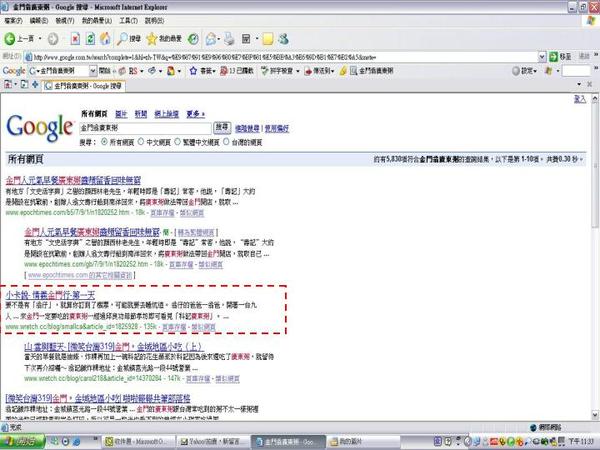This screenshot has height=450, width=600.
Task: Switch to 我的圖片 taskbar window
Action: click(362, 442)
